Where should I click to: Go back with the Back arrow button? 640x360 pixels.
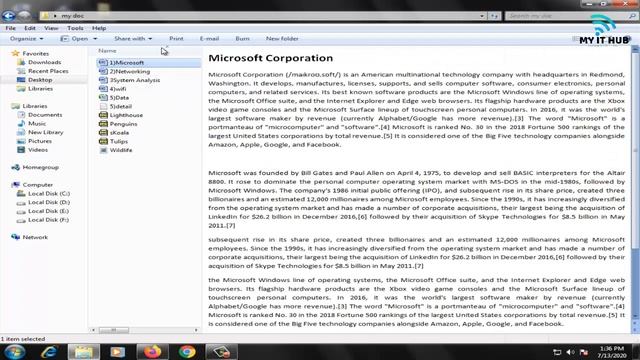(x=8, y=16)
